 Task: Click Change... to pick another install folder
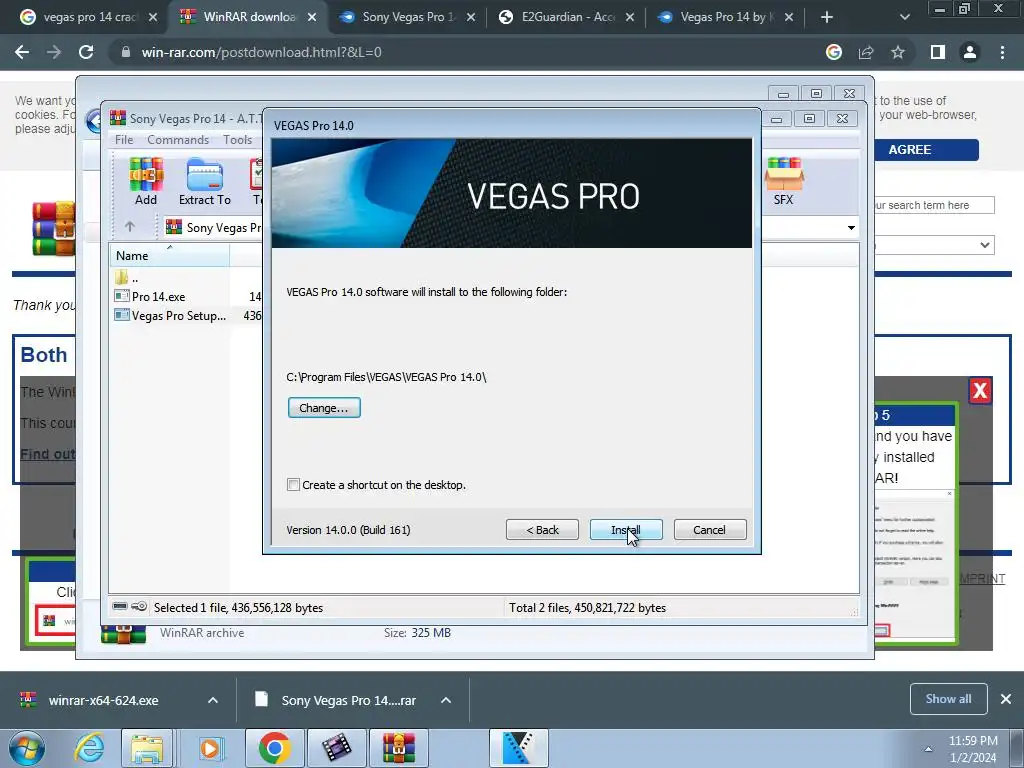[x=324, y=408]
